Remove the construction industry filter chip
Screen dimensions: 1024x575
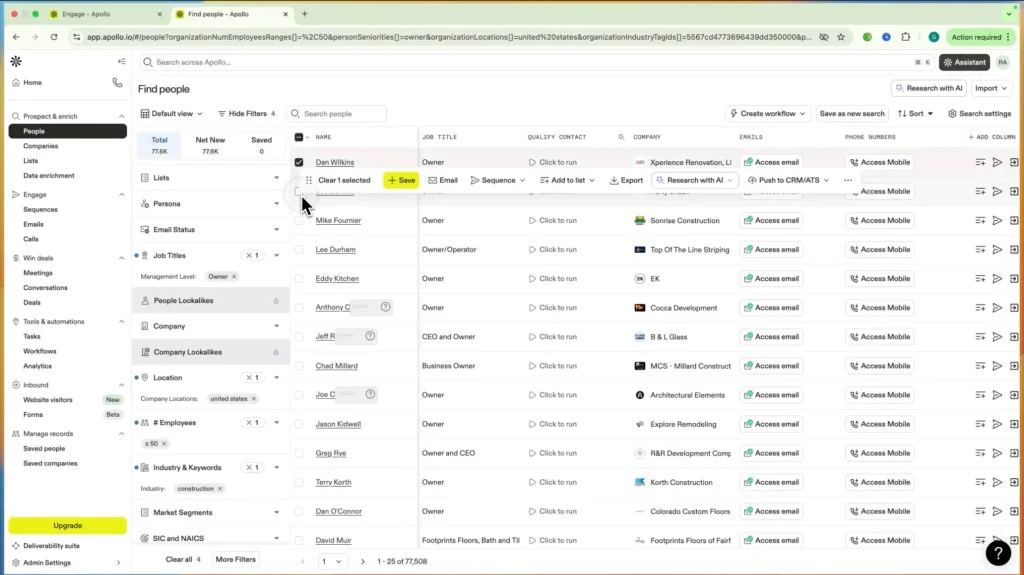pos(220,489)
